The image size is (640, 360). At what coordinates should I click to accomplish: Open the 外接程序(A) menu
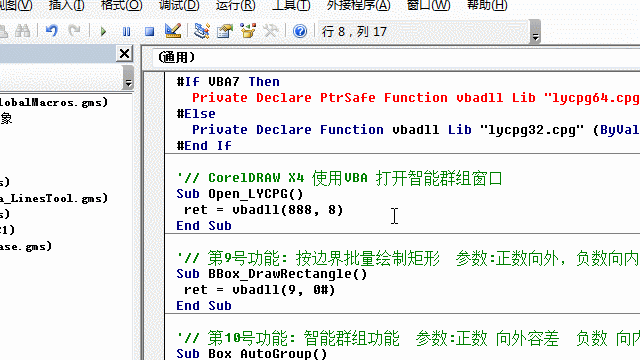pos(358,6)
